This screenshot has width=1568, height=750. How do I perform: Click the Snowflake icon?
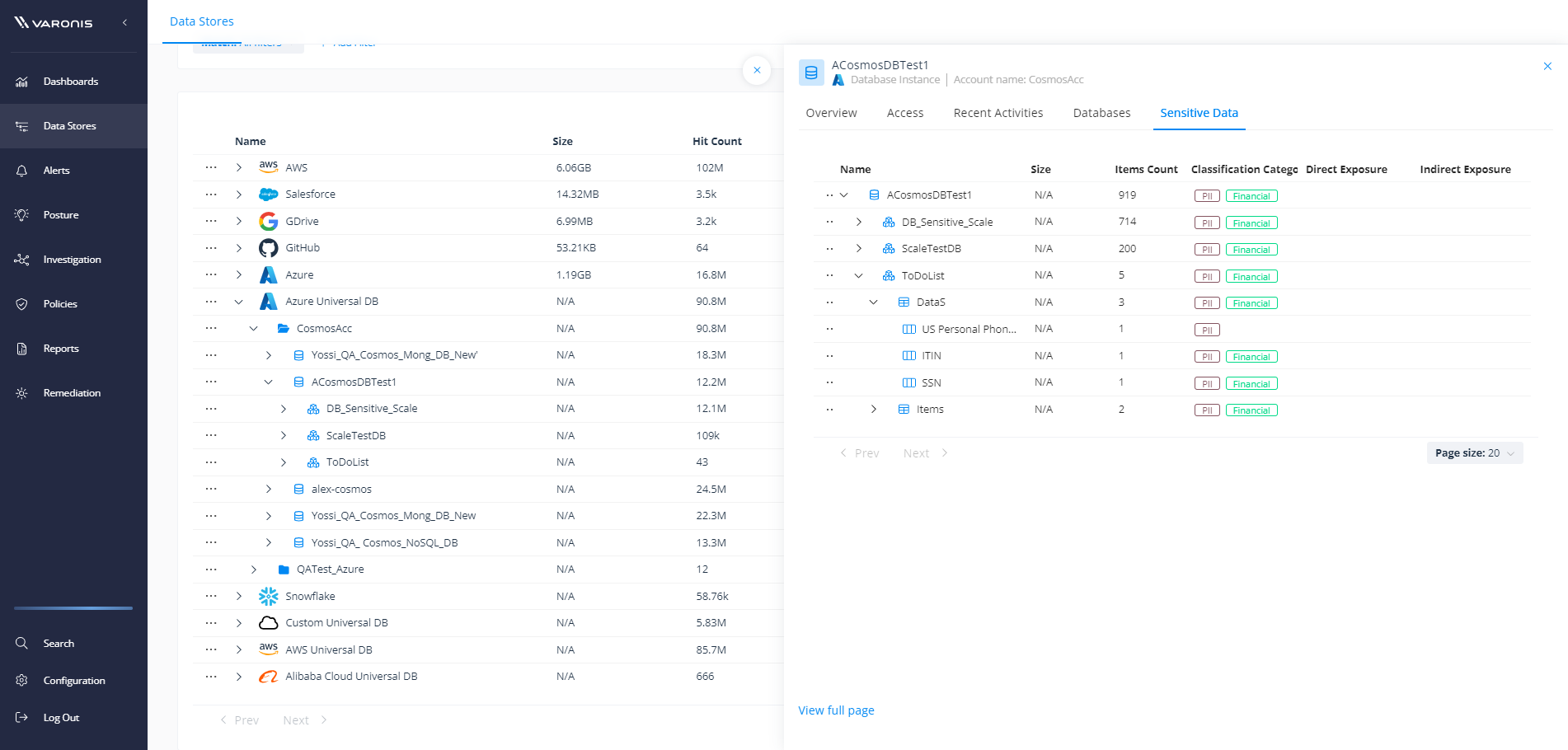click(x=268, y=596)
